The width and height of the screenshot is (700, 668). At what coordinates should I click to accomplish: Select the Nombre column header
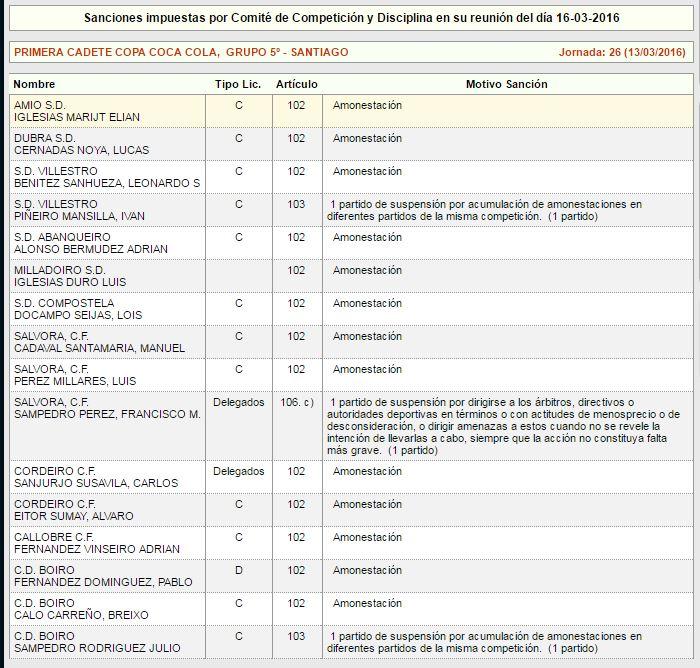point(34,84)
